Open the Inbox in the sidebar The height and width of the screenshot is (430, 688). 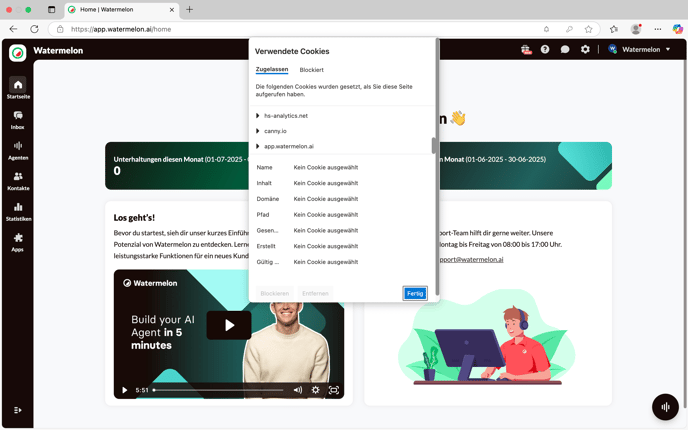(18, 119)
